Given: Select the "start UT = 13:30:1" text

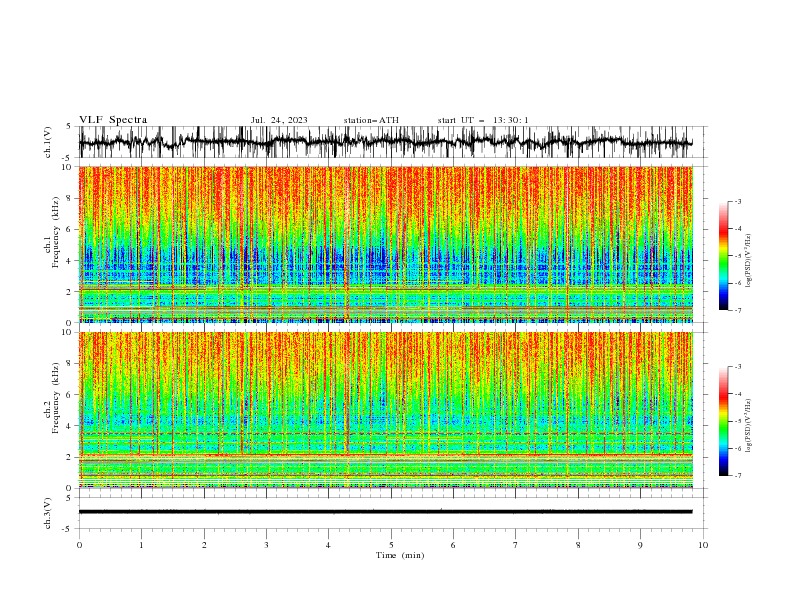Looking at the screenshot, I should click(483, 120).
